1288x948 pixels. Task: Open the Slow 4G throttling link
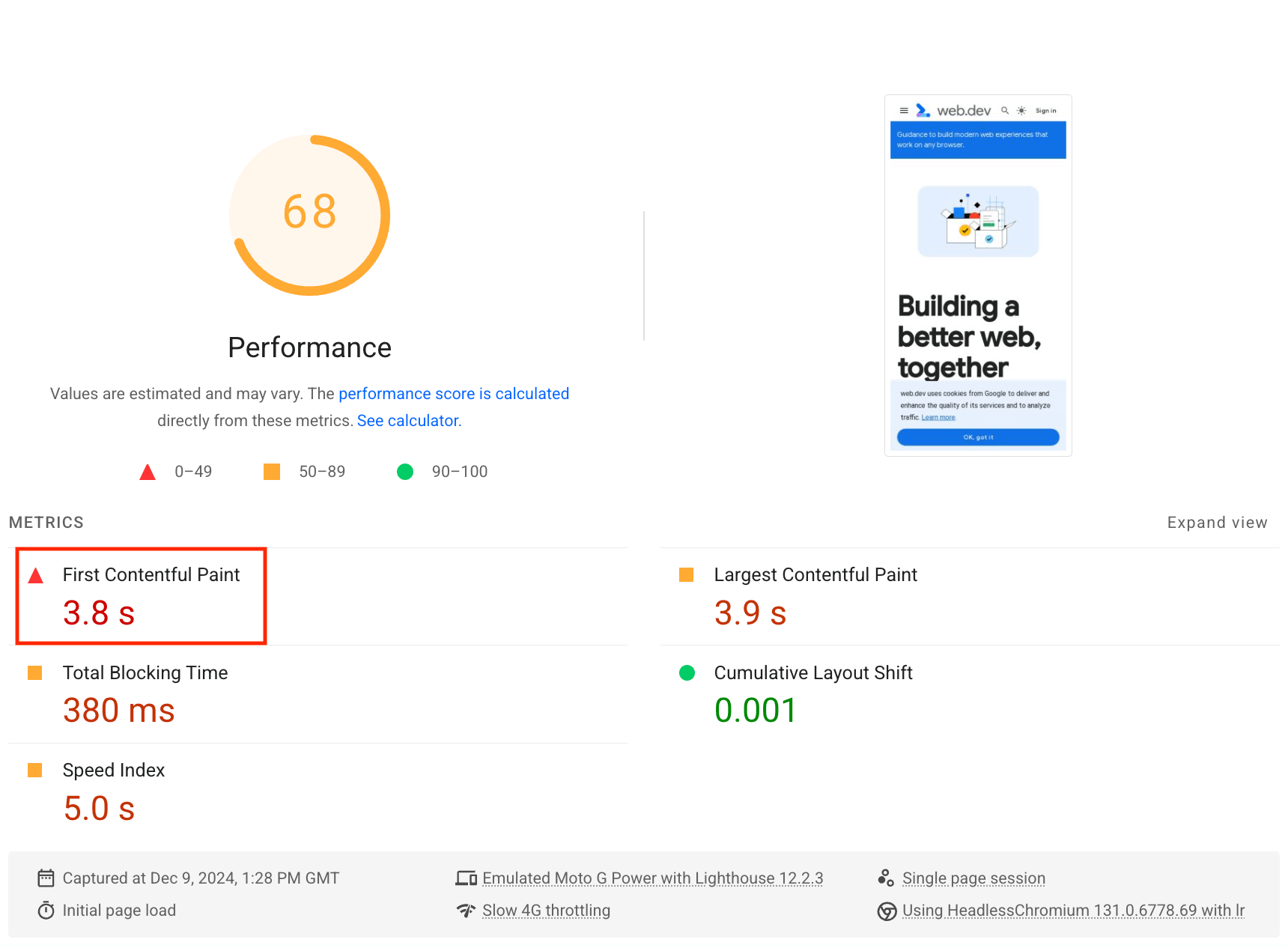[x=546, y=910]
